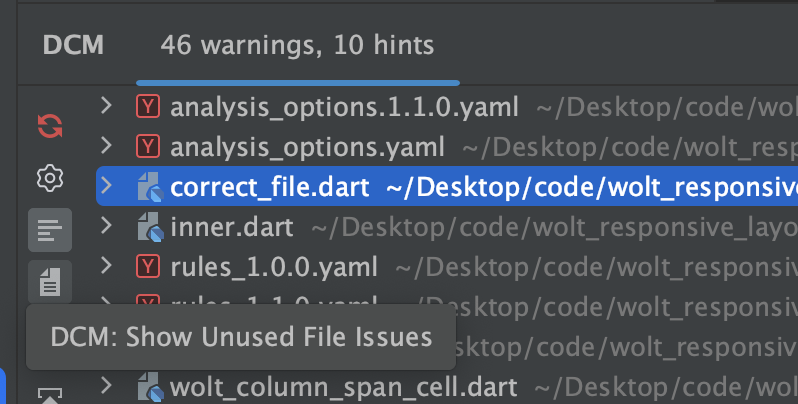798x404 pixels.
Task: Toggle the lines filter button in sidebar
Action: tap(50, 230)
